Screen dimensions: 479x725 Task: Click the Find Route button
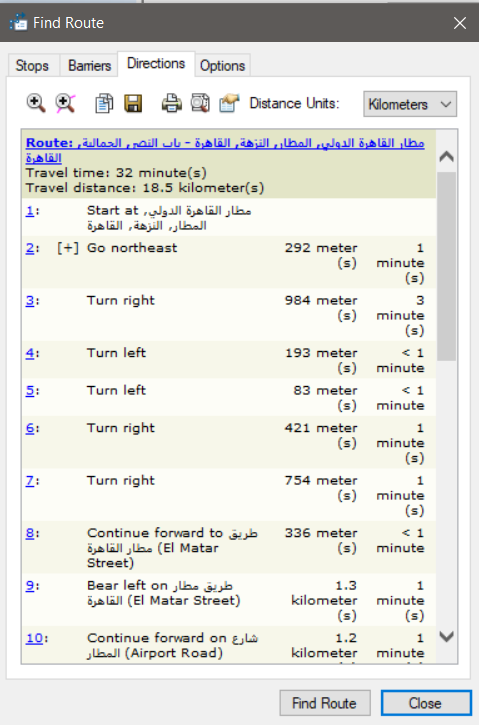pos(325,703)
